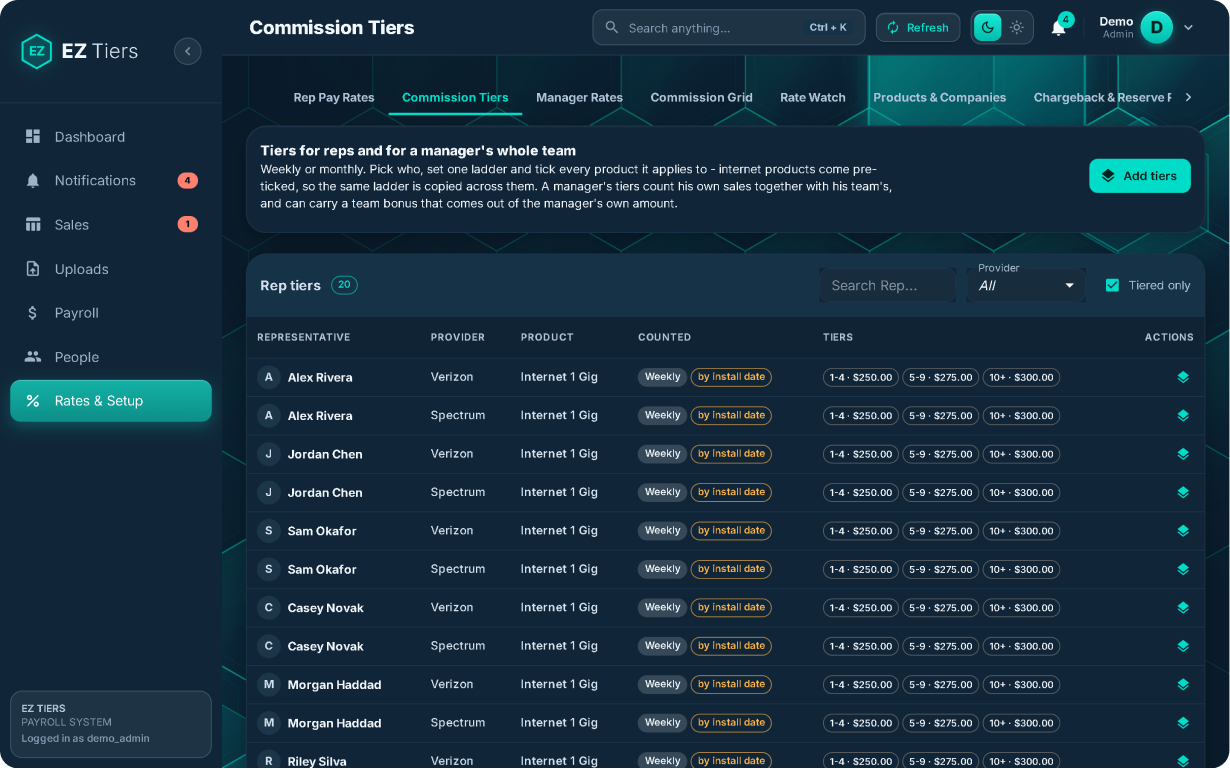Collapse the sidebar with the chevron button
The height and width of the screenshot is (769, 1230).
coord(187,51)
